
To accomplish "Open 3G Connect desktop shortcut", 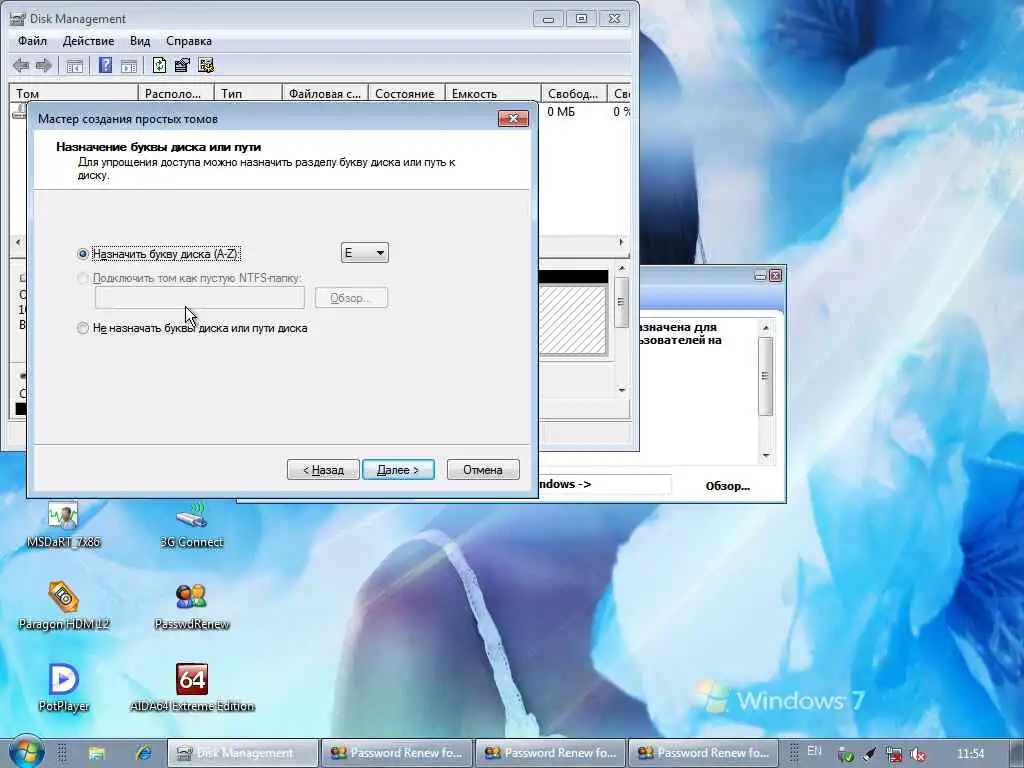I will click(x=191, y=524).
